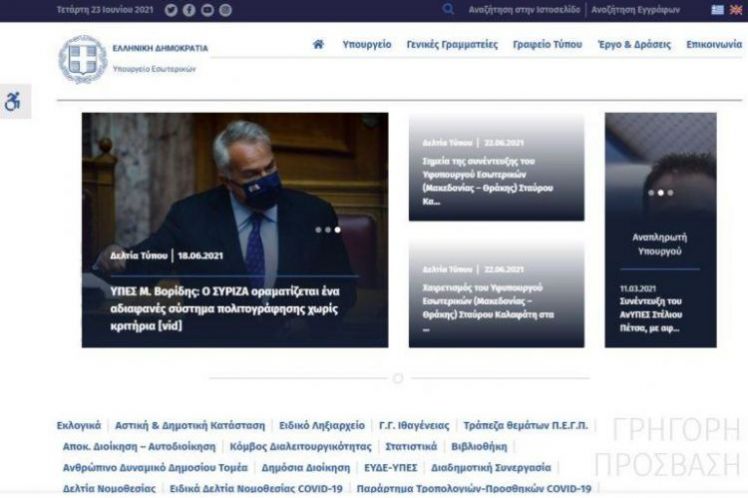The width and height of the screenshot is (748, 498).
Task: Go to homepage via house icon
Action: [318, 45]
